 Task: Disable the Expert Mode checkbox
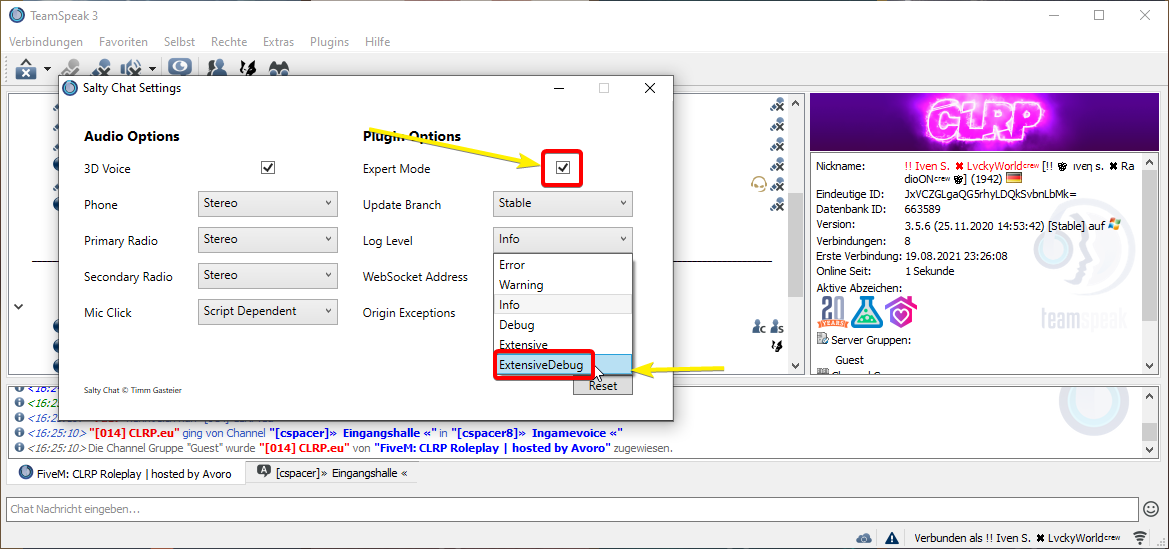click(x=563, y=167)
